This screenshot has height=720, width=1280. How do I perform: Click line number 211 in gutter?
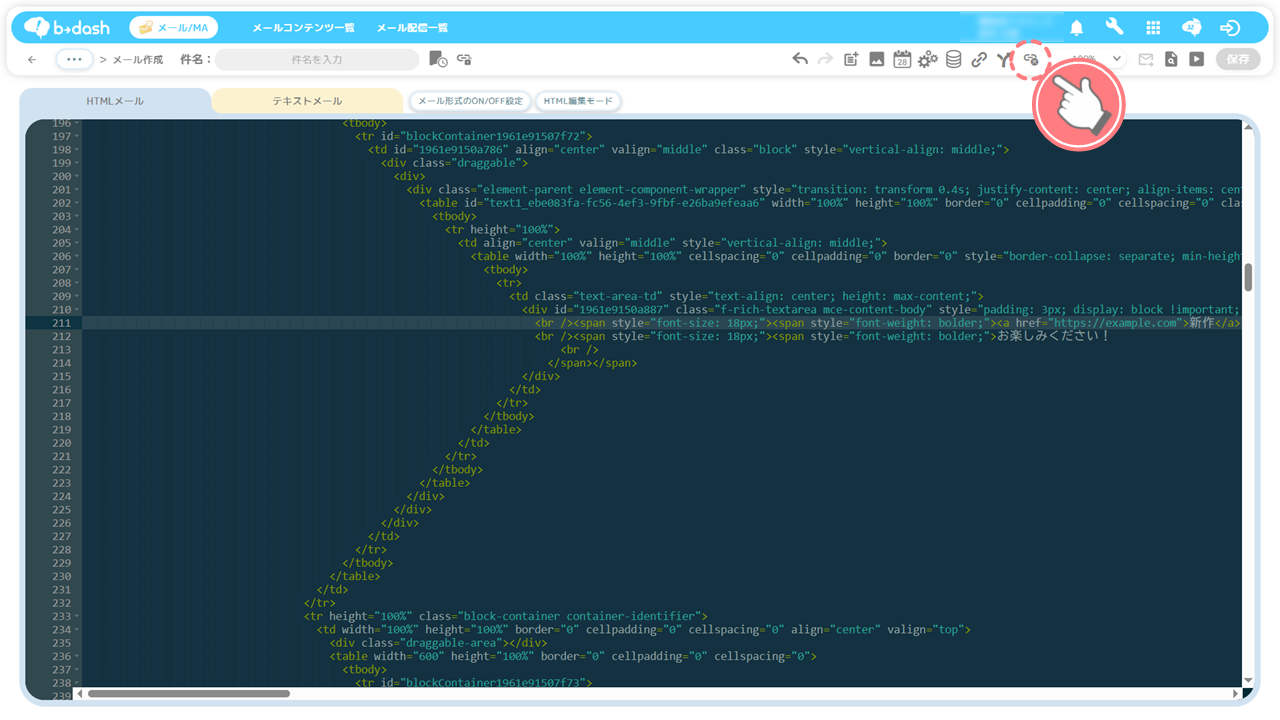click(62, 323)
